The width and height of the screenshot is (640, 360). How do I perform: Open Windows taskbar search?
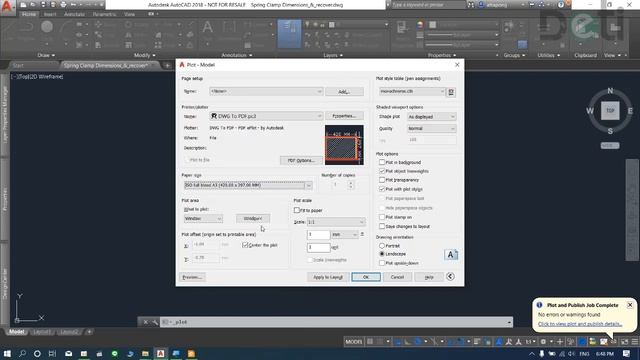coord(22,353)
